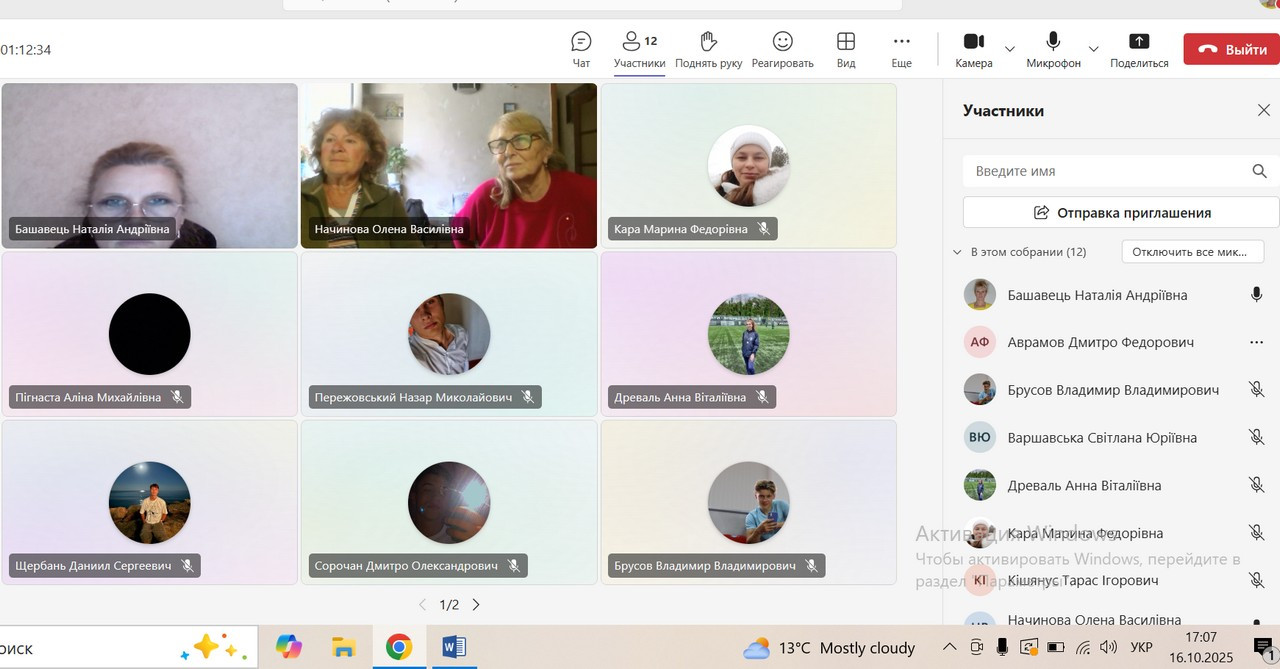Go to the next page of participants

476,604
